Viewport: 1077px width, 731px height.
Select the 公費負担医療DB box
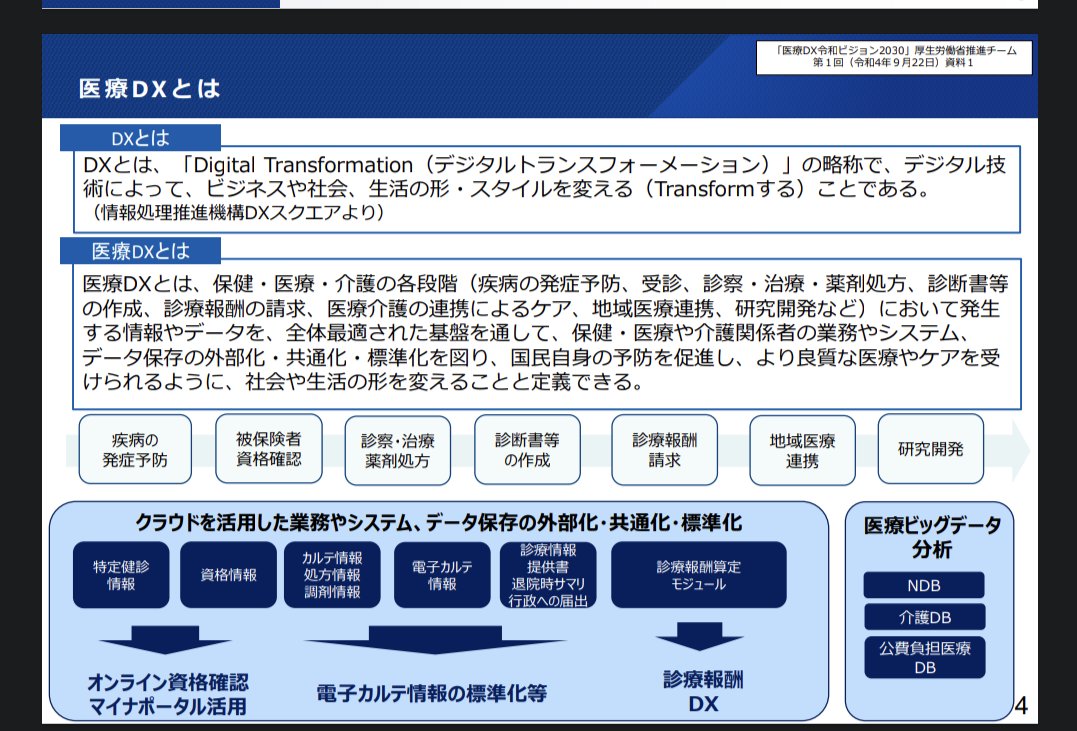pos(925,657)
